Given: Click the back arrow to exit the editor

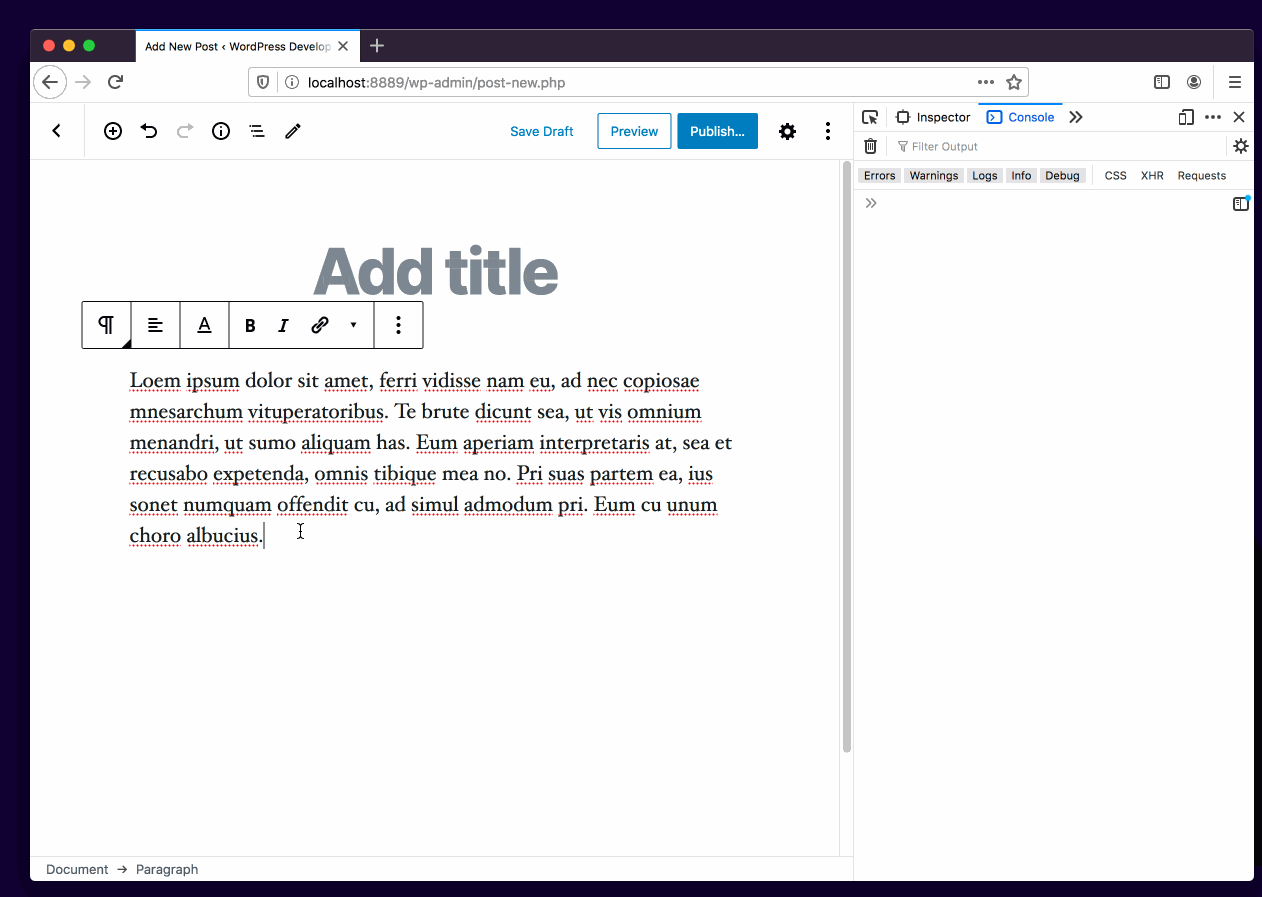Looking at the screenshot, I should [57, 131].
